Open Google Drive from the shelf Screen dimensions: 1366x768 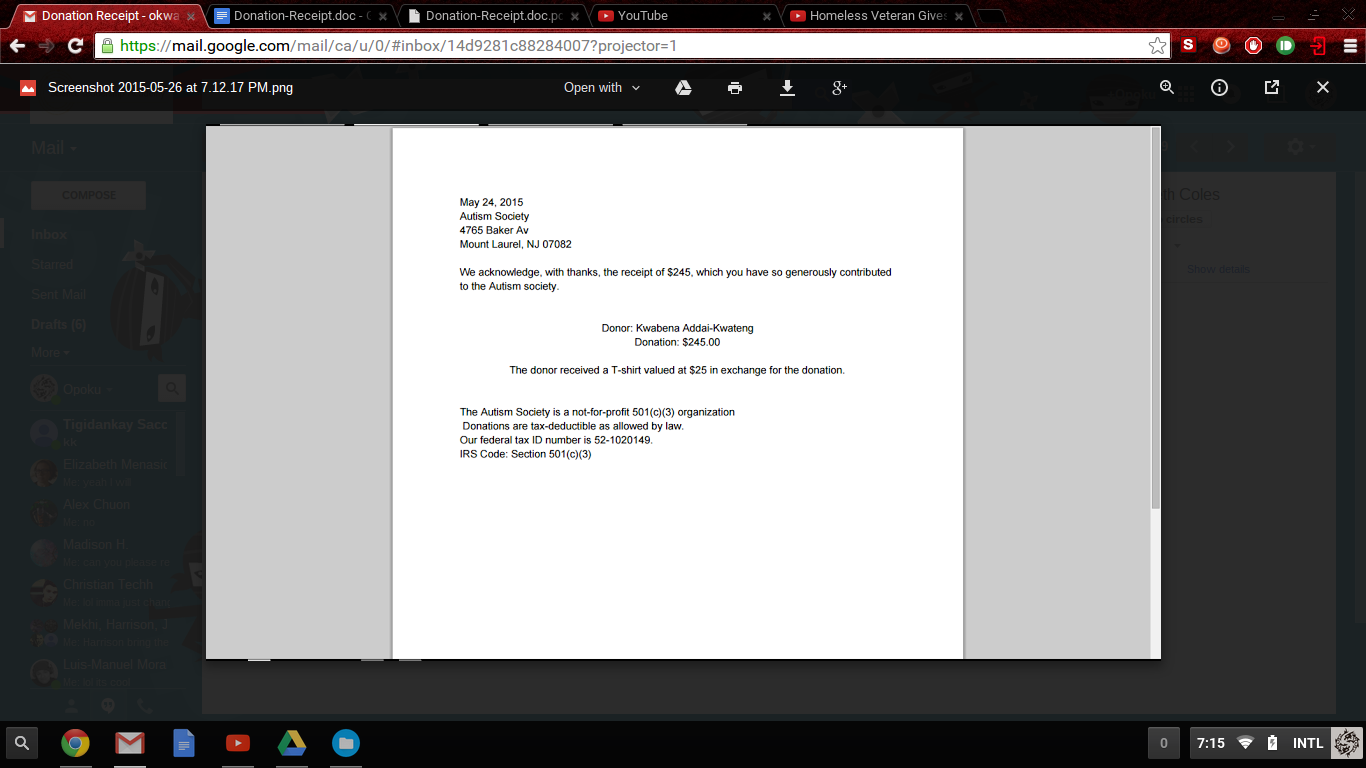coord(292,743)
